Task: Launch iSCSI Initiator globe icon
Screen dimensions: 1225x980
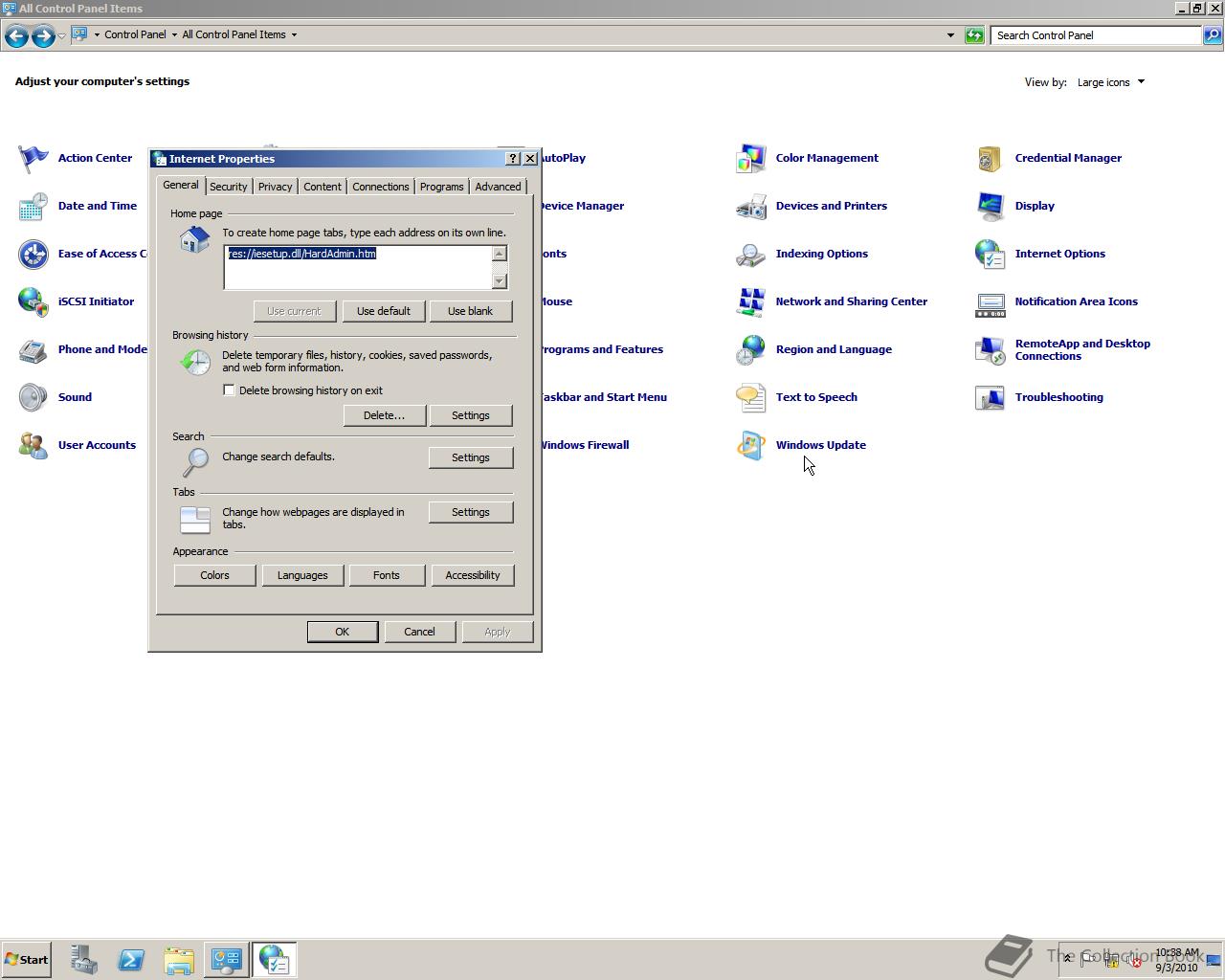Action: (33, 301)
